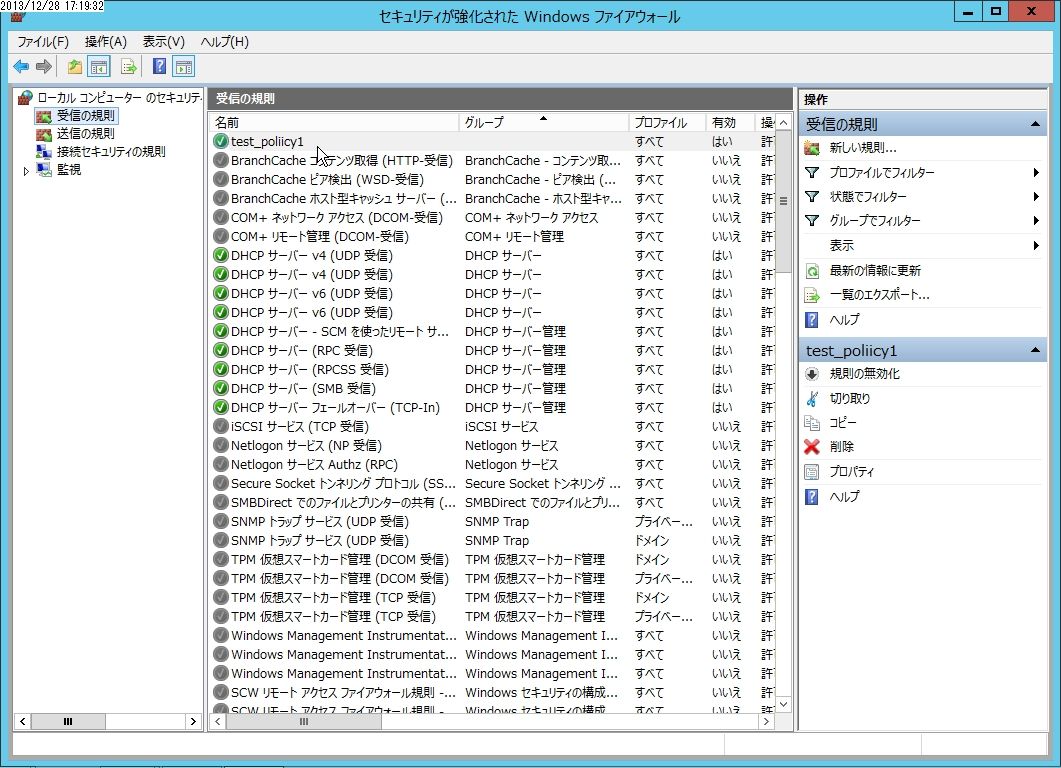Sort by the プロファイル column header

(x=667, y=122)
